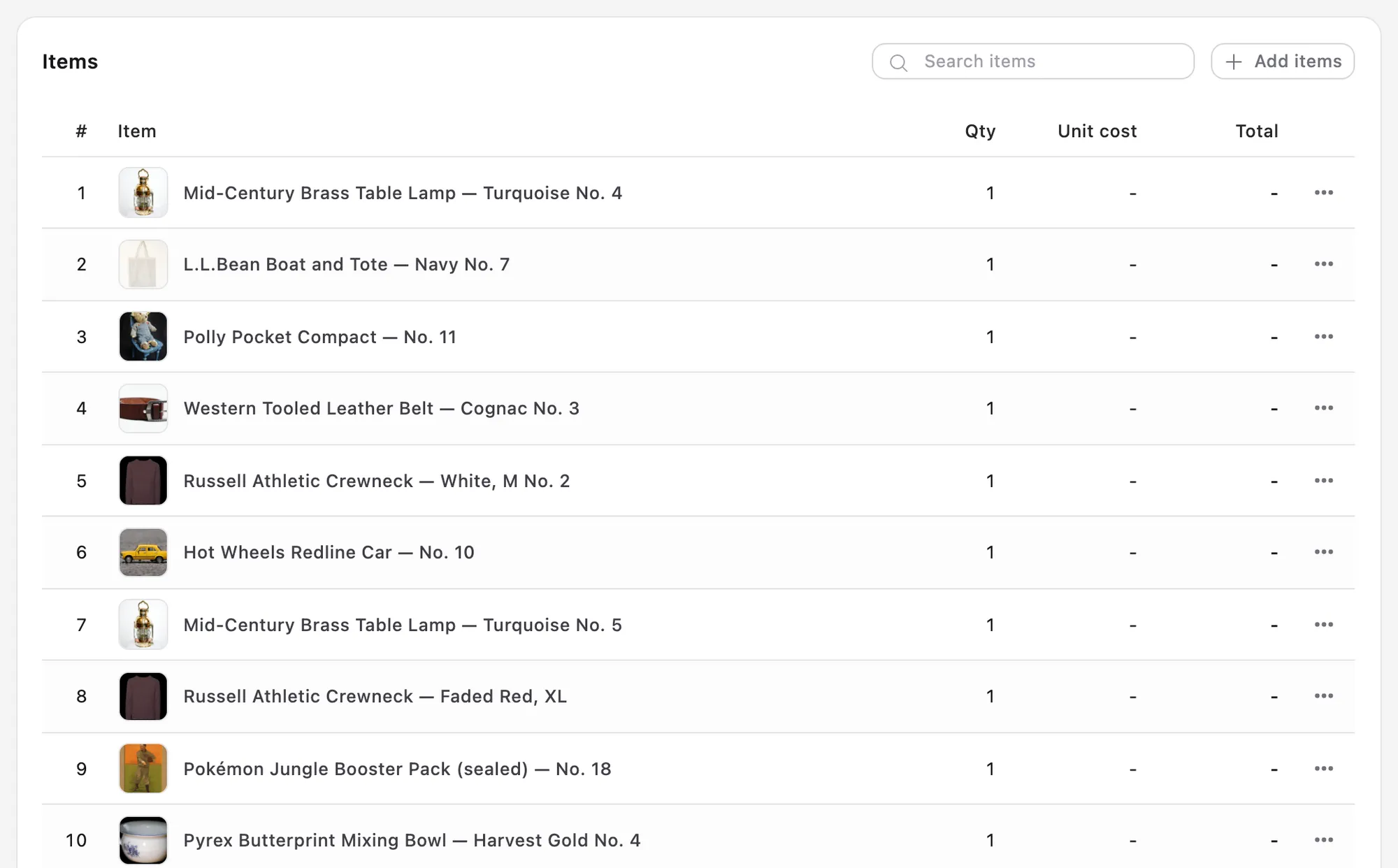Image resolution: width=1398 pixels, height=868 pixels.
Task: Select 'Western Tooled Leather Belt — Cognac No. 3'
Action: (382, 408)
